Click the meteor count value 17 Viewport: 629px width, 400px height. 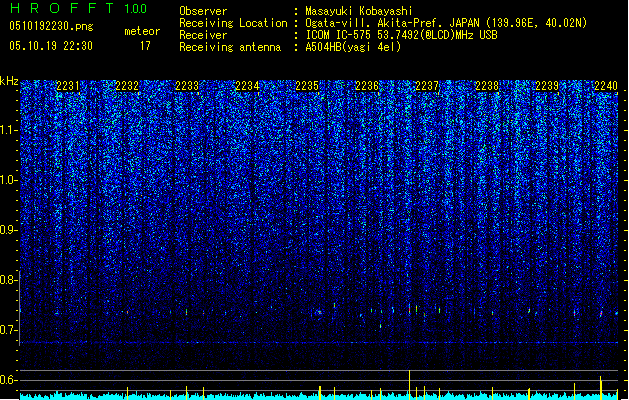pos(145,46)
